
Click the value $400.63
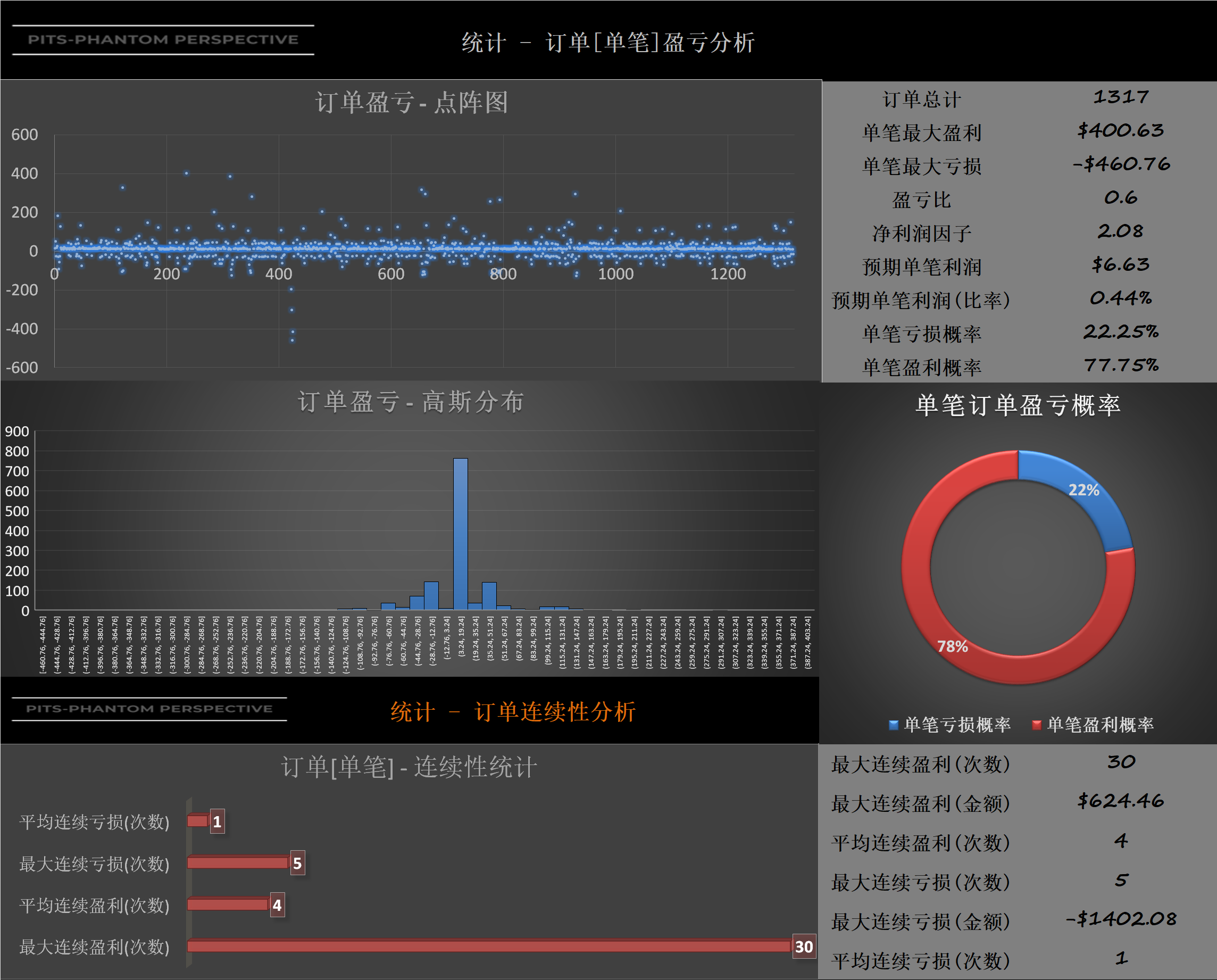tap(1121, 130)
